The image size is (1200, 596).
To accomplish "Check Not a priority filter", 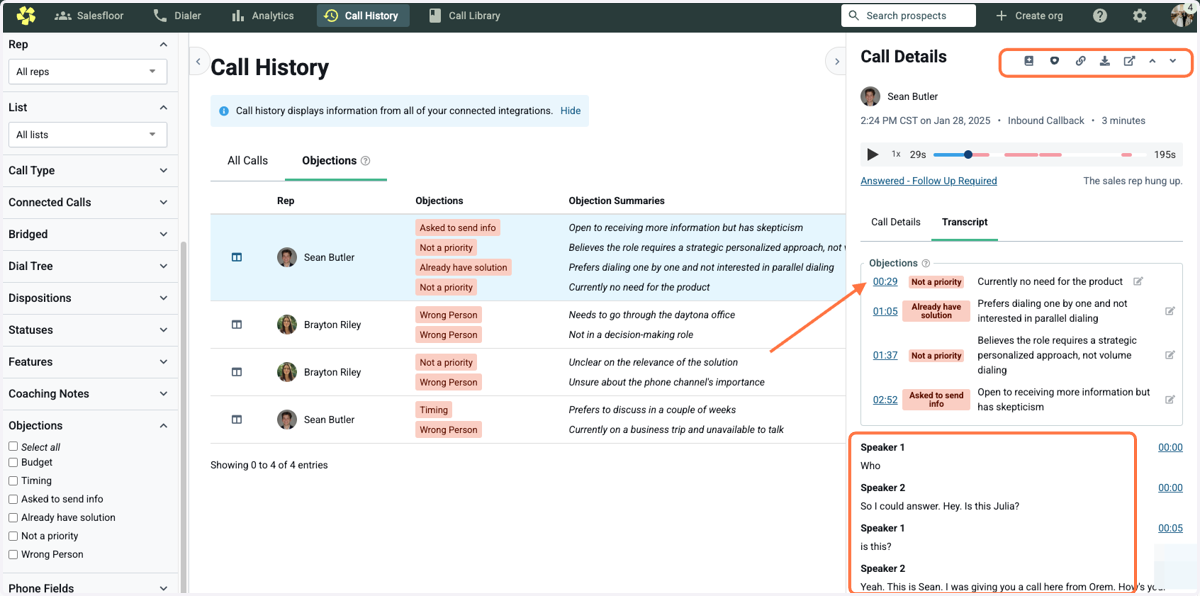I will tap(13, 536).
